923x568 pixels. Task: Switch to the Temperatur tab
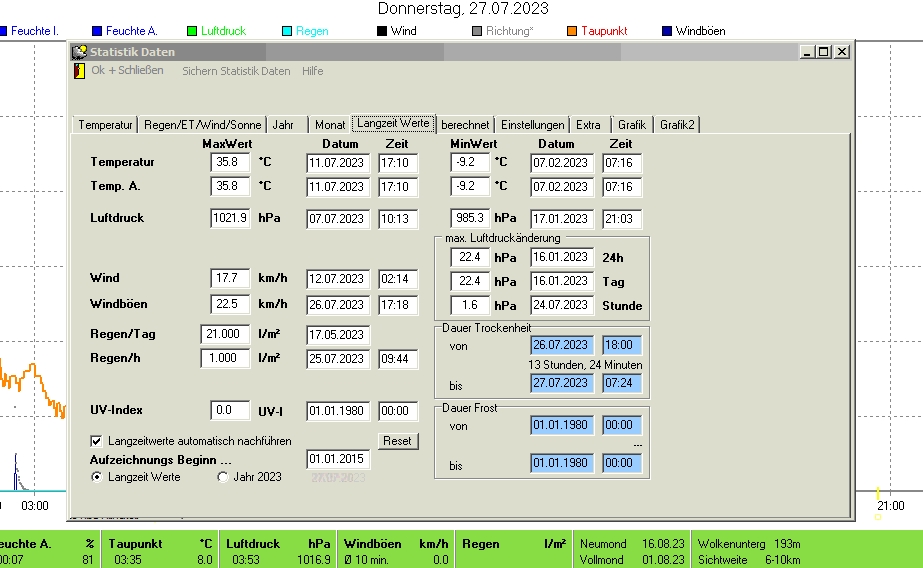point(105,125)
